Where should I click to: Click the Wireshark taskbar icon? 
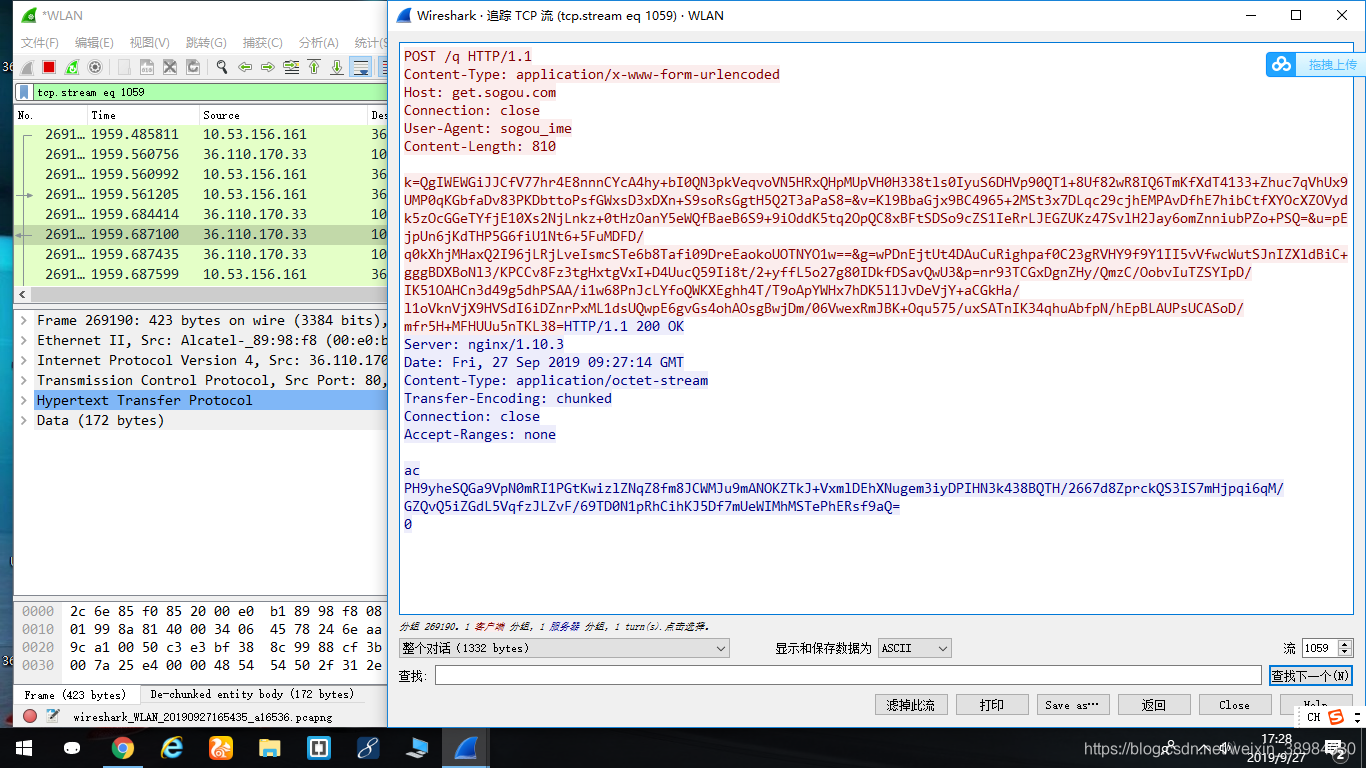(466, 747)
